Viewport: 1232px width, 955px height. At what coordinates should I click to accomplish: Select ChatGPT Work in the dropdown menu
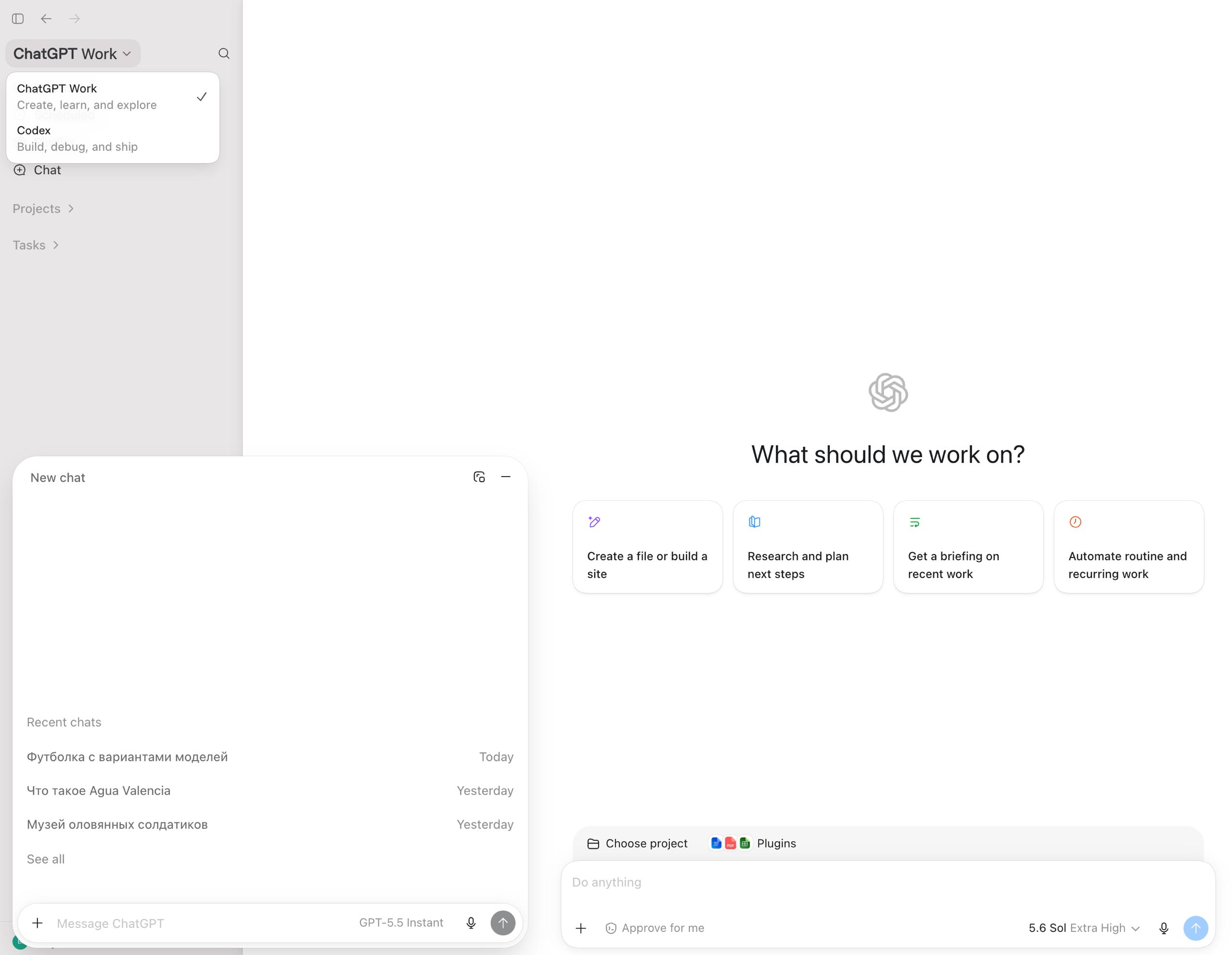click(x=113, y=96)
